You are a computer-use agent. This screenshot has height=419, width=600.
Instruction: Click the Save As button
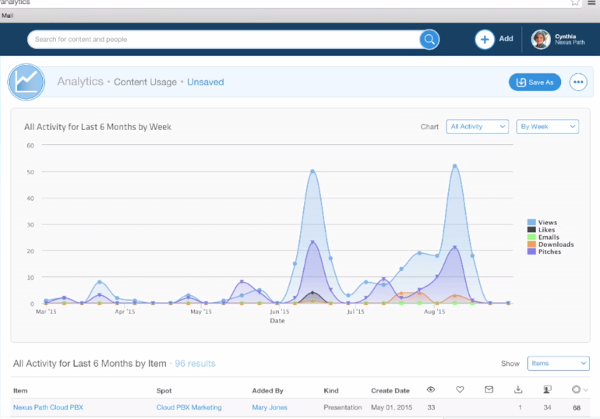click(x=535, y=82)
